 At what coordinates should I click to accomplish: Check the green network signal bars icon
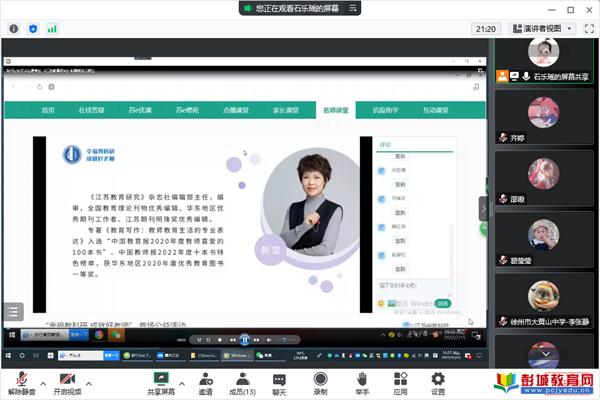pos(52,29)
